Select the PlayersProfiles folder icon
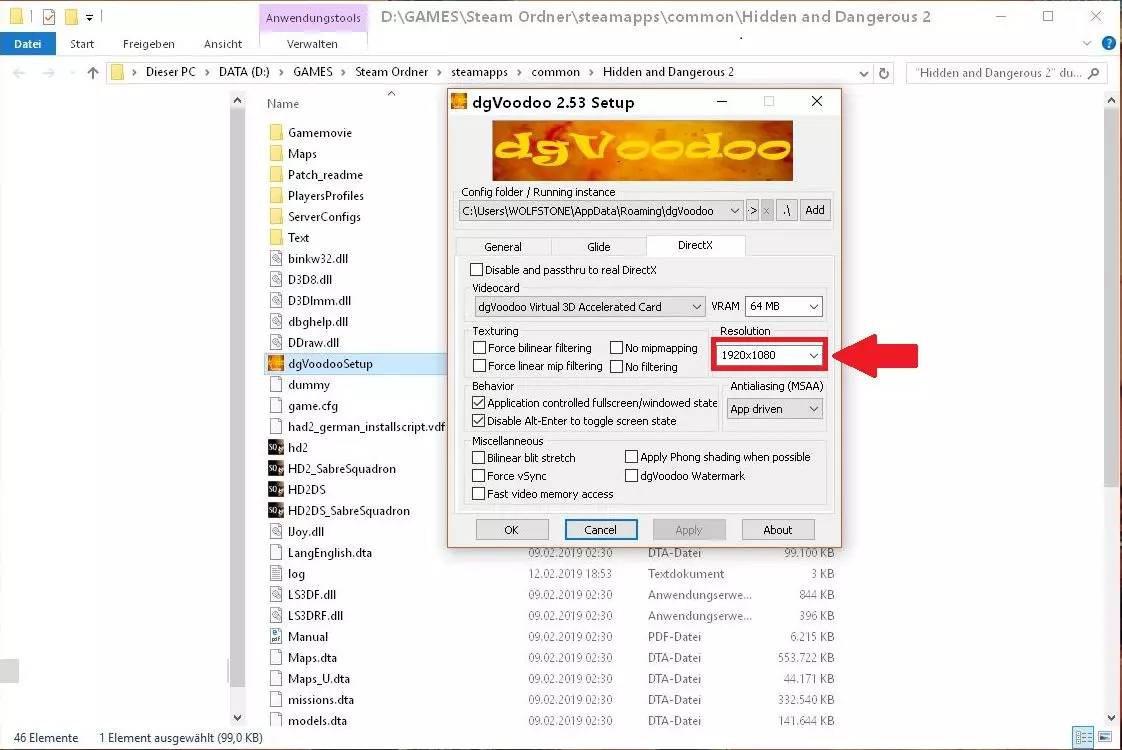Viewport: 1122px width, 750px height. click(276, 195)
